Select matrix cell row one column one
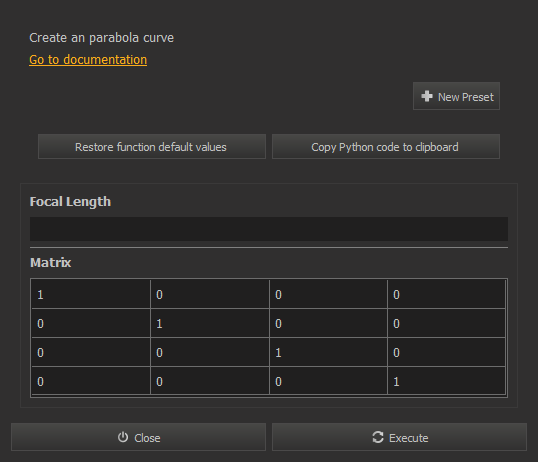Screen dimensions: 538x462 [91, 294]
